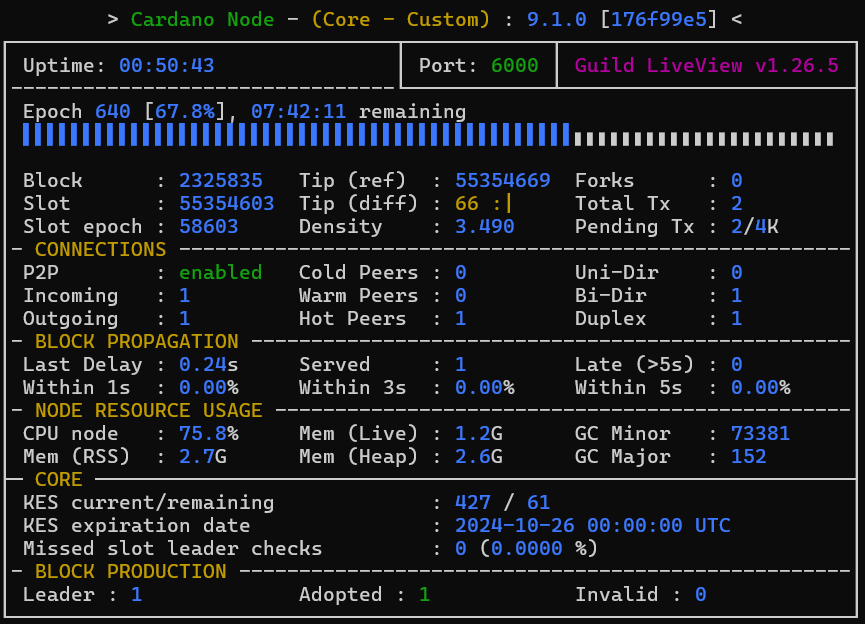The height and width of the screenshot is (624, 865).
Task: Select the epoch number "640"
Action: tap(113, 112)
